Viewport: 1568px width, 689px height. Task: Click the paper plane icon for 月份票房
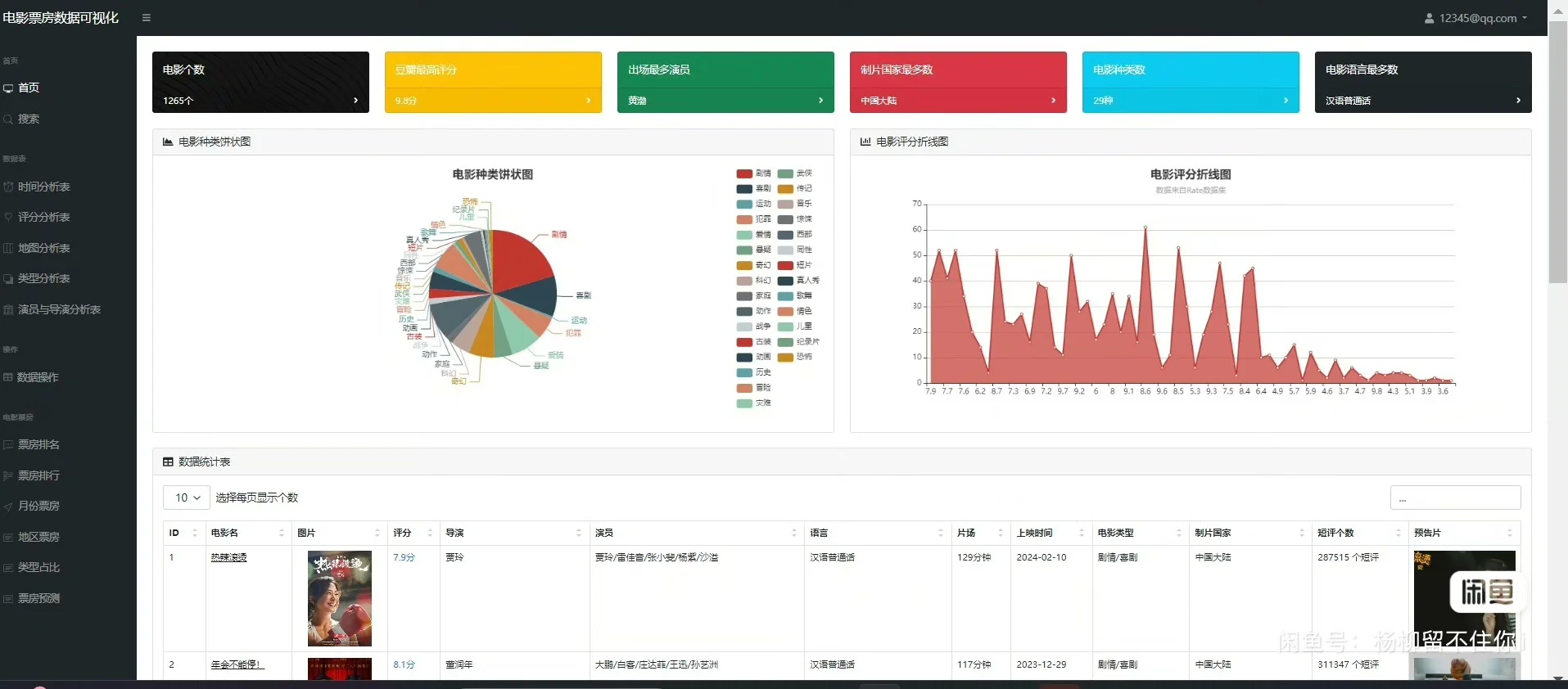[8, 507]
